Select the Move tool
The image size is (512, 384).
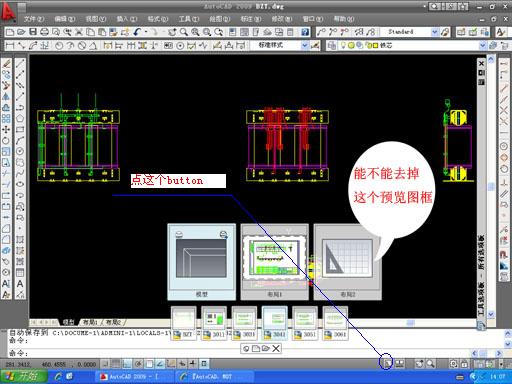[6, 129]
